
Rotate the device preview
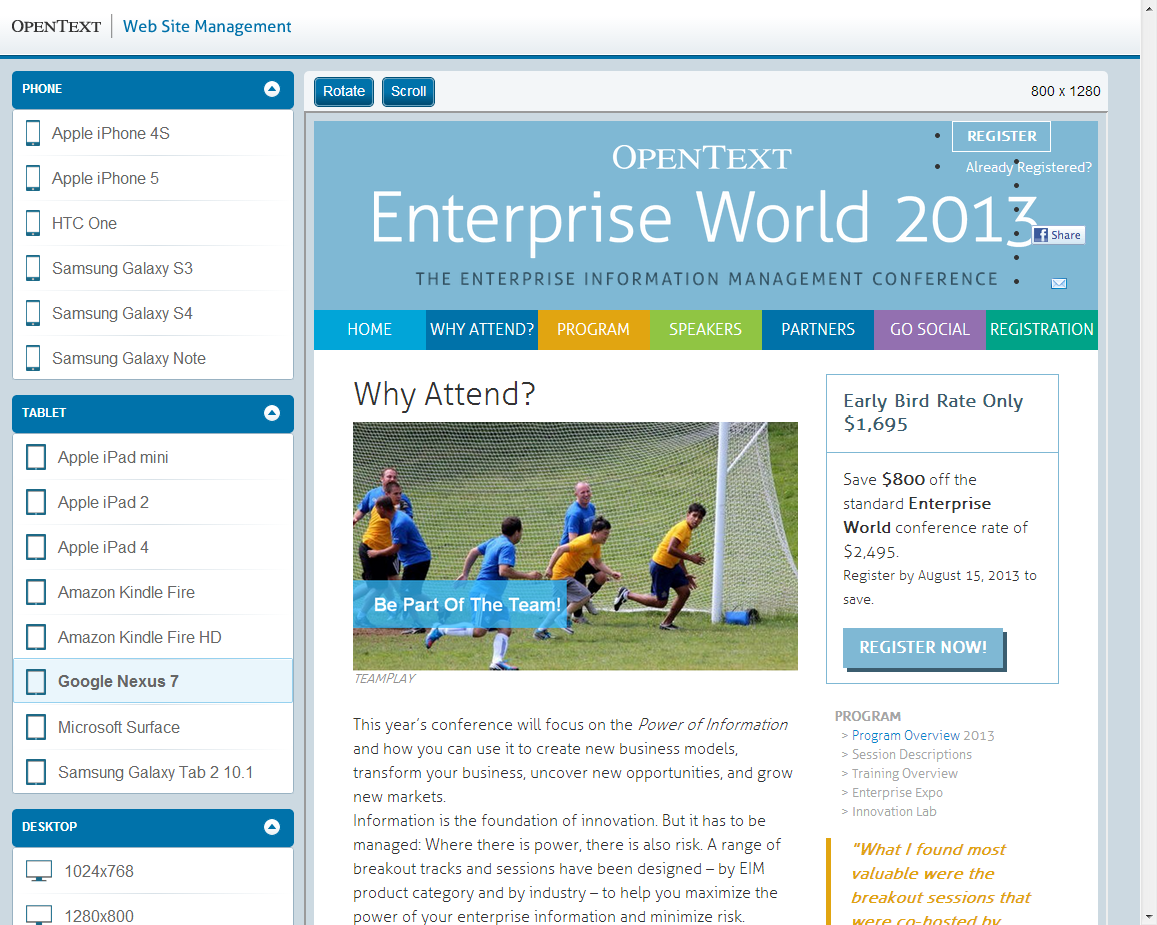tap(344, 91)
